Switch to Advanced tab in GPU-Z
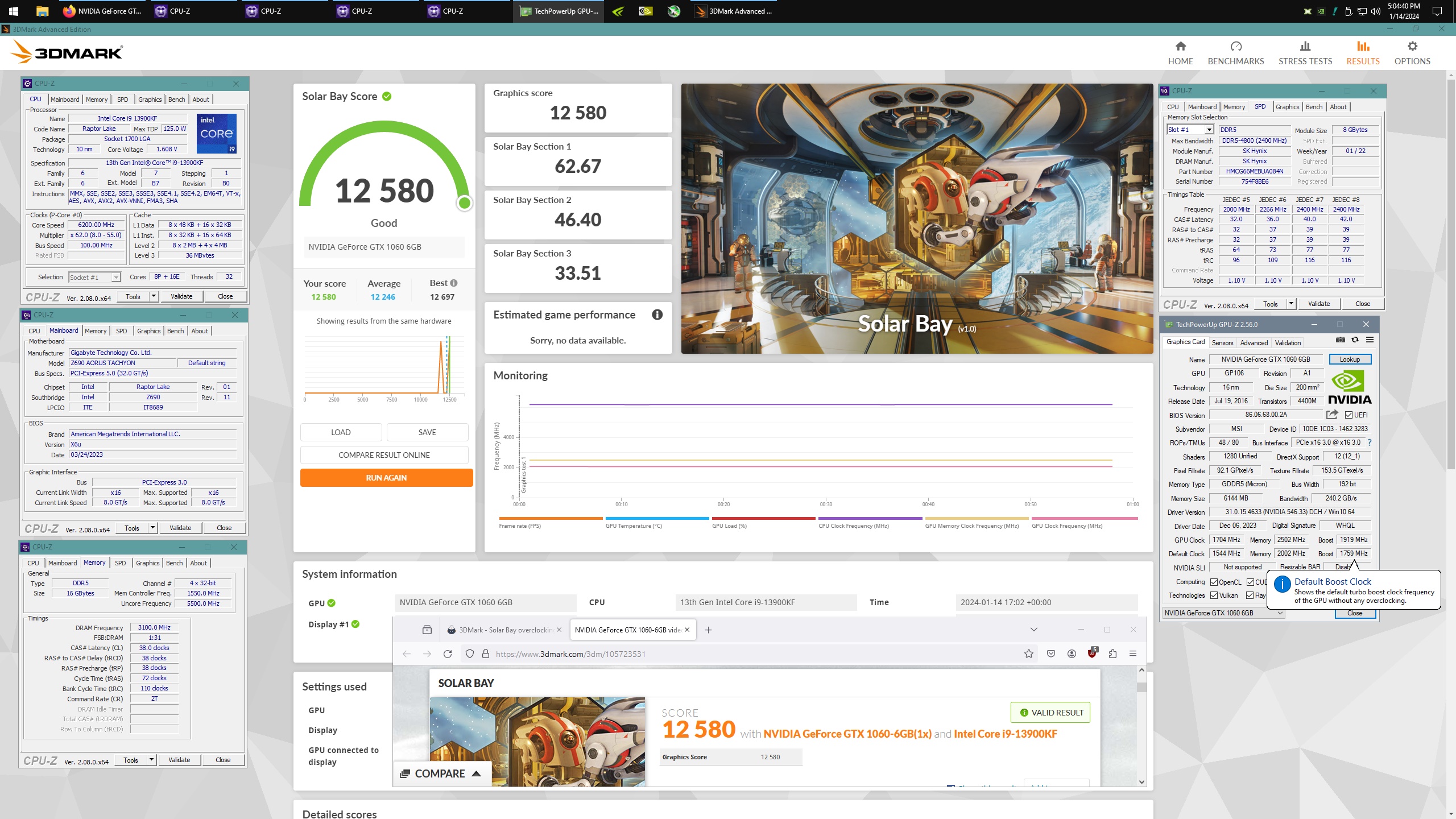The height and width of the screenshot is (819, 1456). tap(1254, 342)
